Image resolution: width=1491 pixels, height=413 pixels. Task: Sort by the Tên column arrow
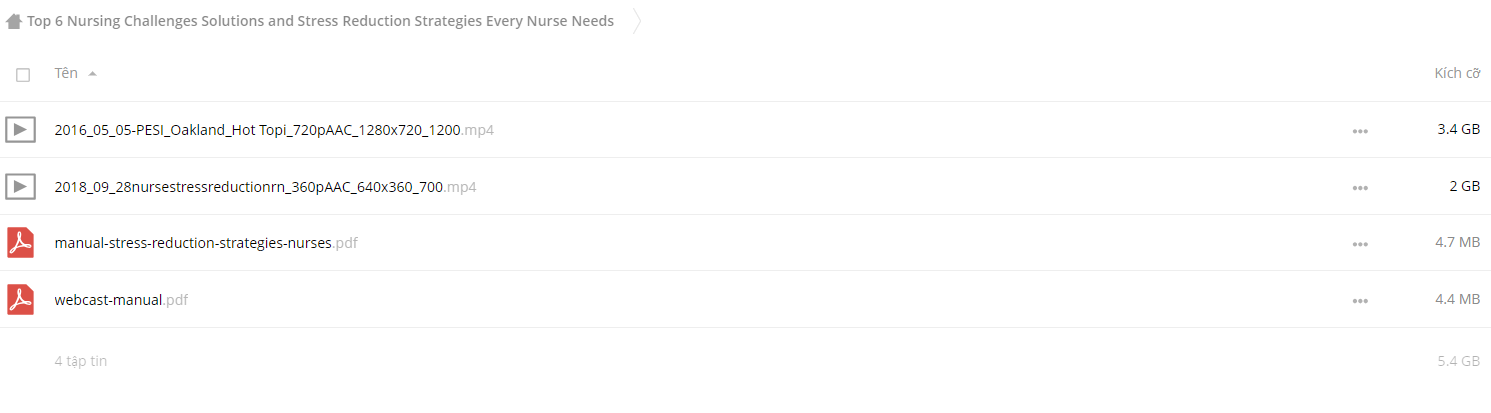92,74
